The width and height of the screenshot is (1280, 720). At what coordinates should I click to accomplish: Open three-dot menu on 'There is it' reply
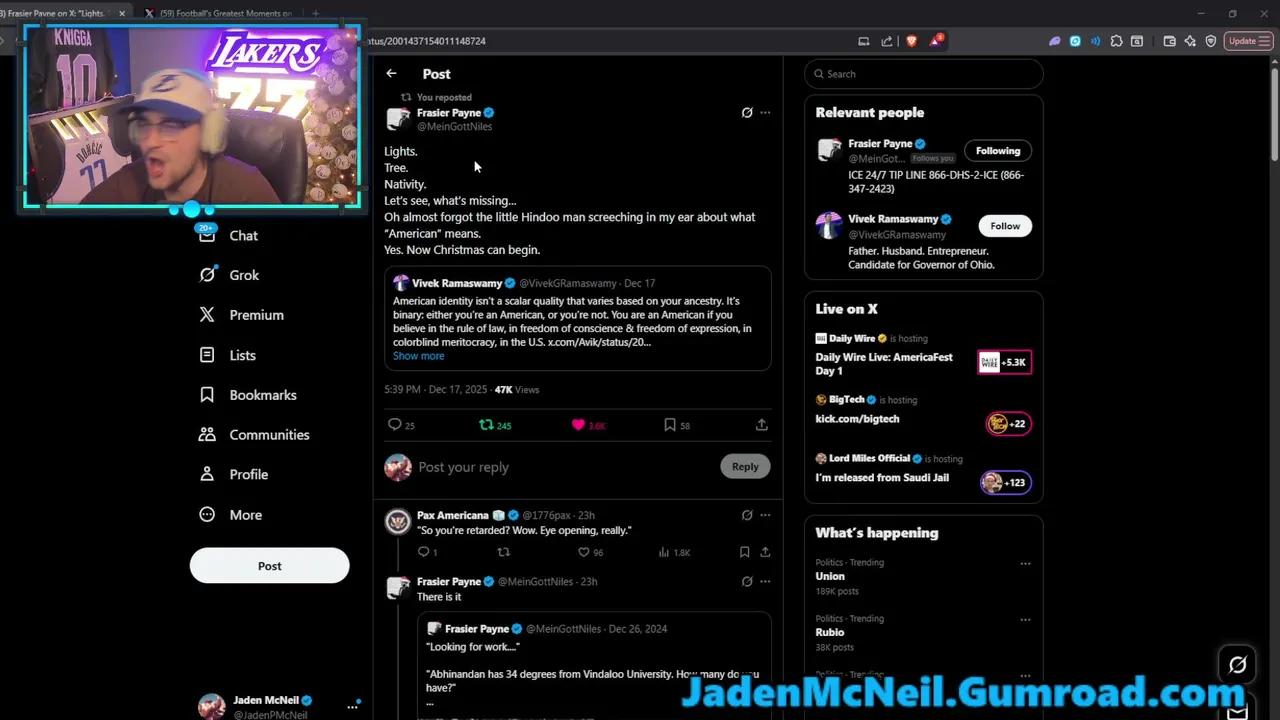[x=765, y=581]
